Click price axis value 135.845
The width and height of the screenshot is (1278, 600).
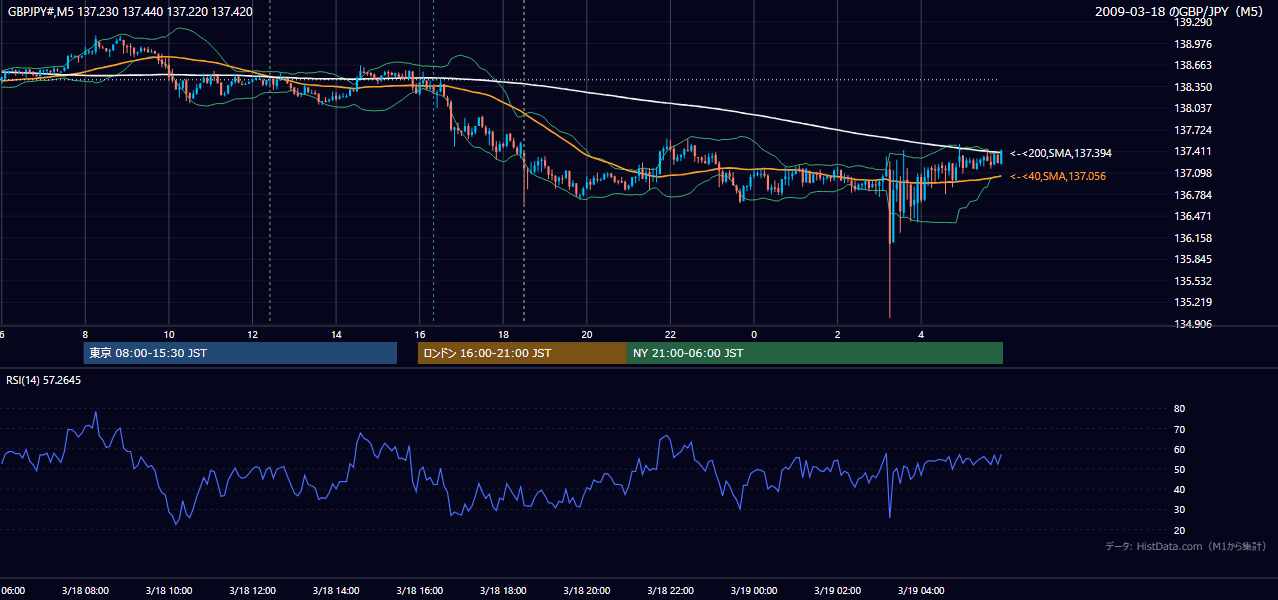point(1194,259)
